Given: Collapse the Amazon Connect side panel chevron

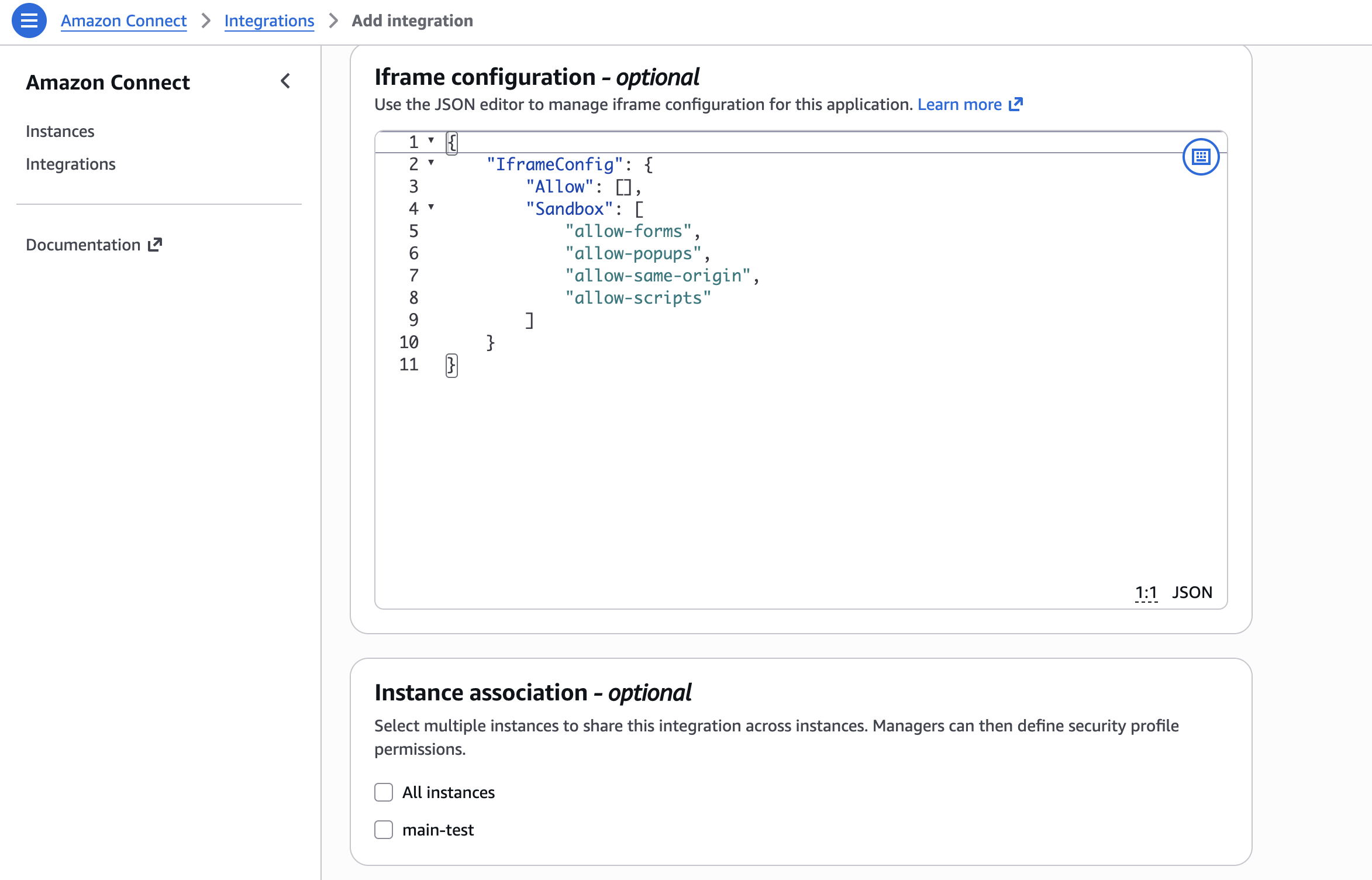Looking at the screenshot, I should 285,81.
